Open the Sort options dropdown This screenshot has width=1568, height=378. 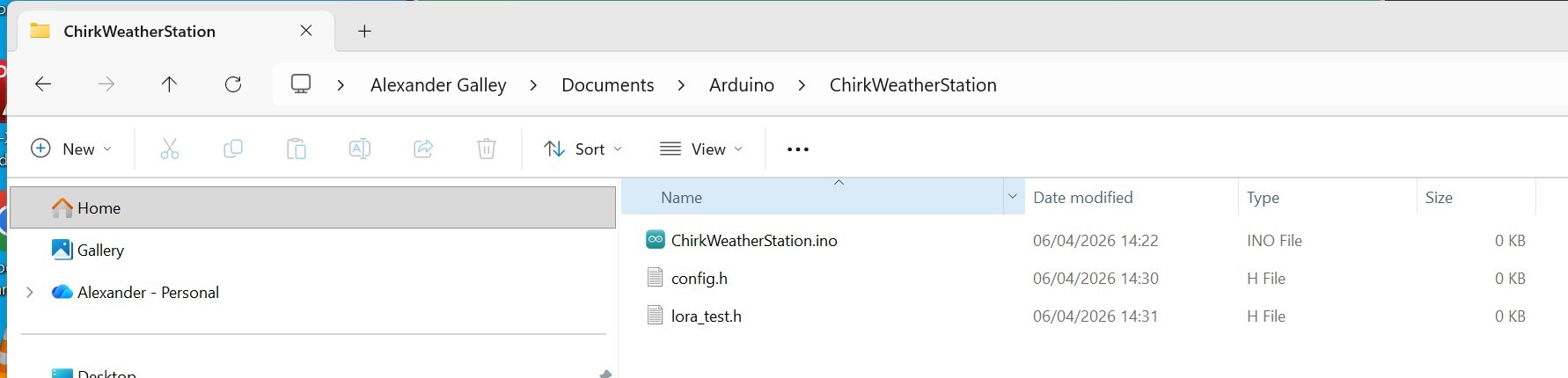point(583,149)
